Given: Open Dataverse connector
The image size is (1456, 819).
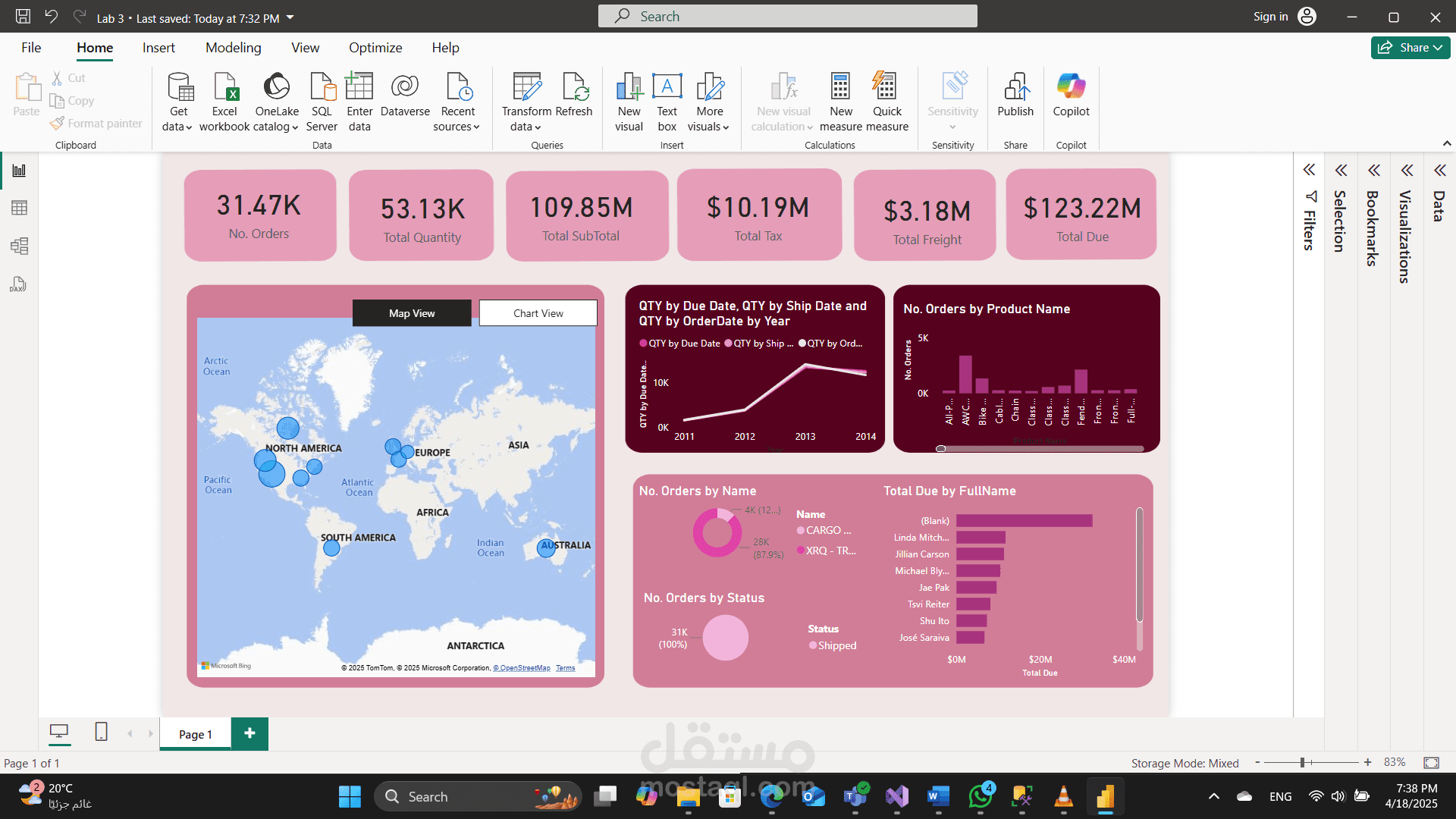Looking at the screenshot, I should pos(405,95).
